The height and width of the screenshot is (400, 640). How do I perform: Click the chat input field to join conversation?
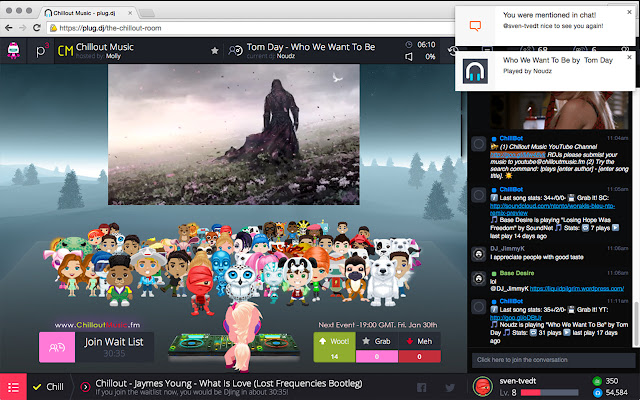(553, 360)
